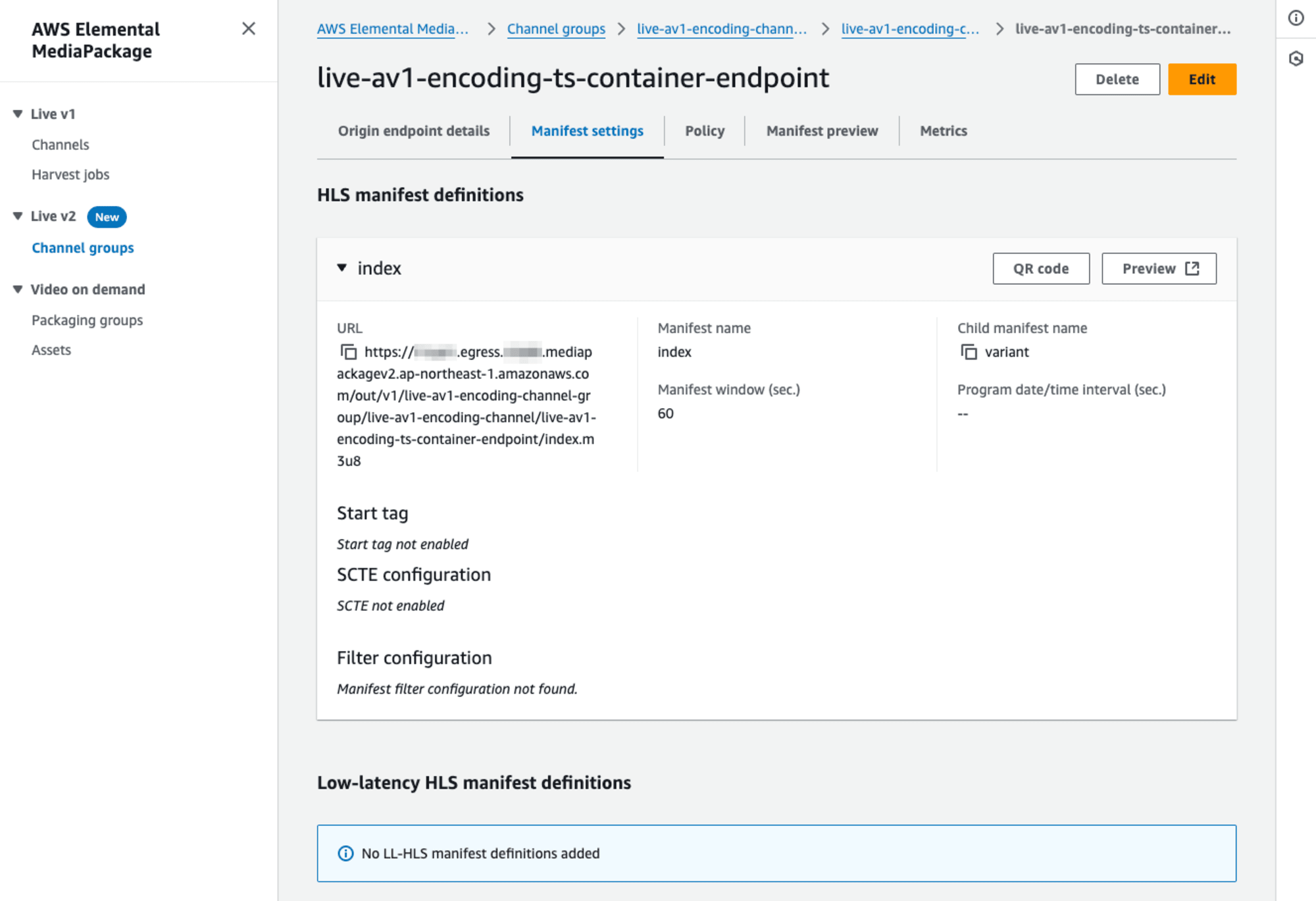The image size is (1316, 901).
Task: Click the New badge beside Live v2
Action: tap(107, 217)
